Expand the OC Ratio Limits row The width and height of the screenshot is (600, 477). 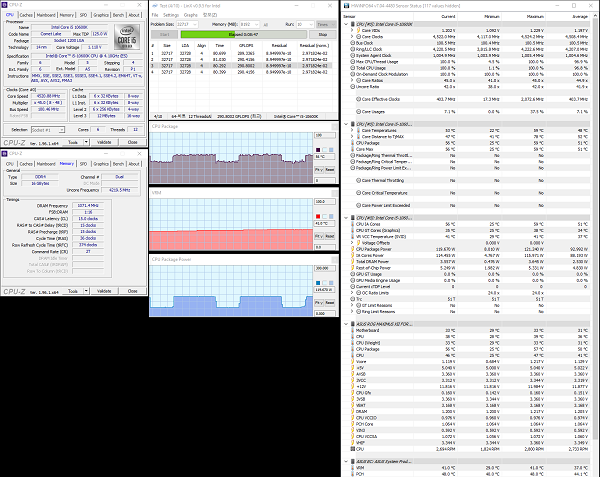coord(352,293)
